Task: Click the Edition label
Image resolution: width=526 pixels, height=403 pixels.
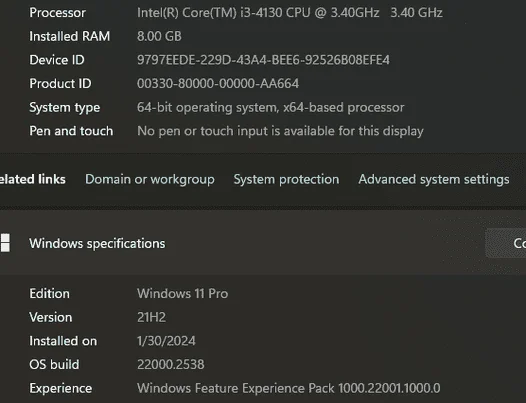Action: coord(49,294)
